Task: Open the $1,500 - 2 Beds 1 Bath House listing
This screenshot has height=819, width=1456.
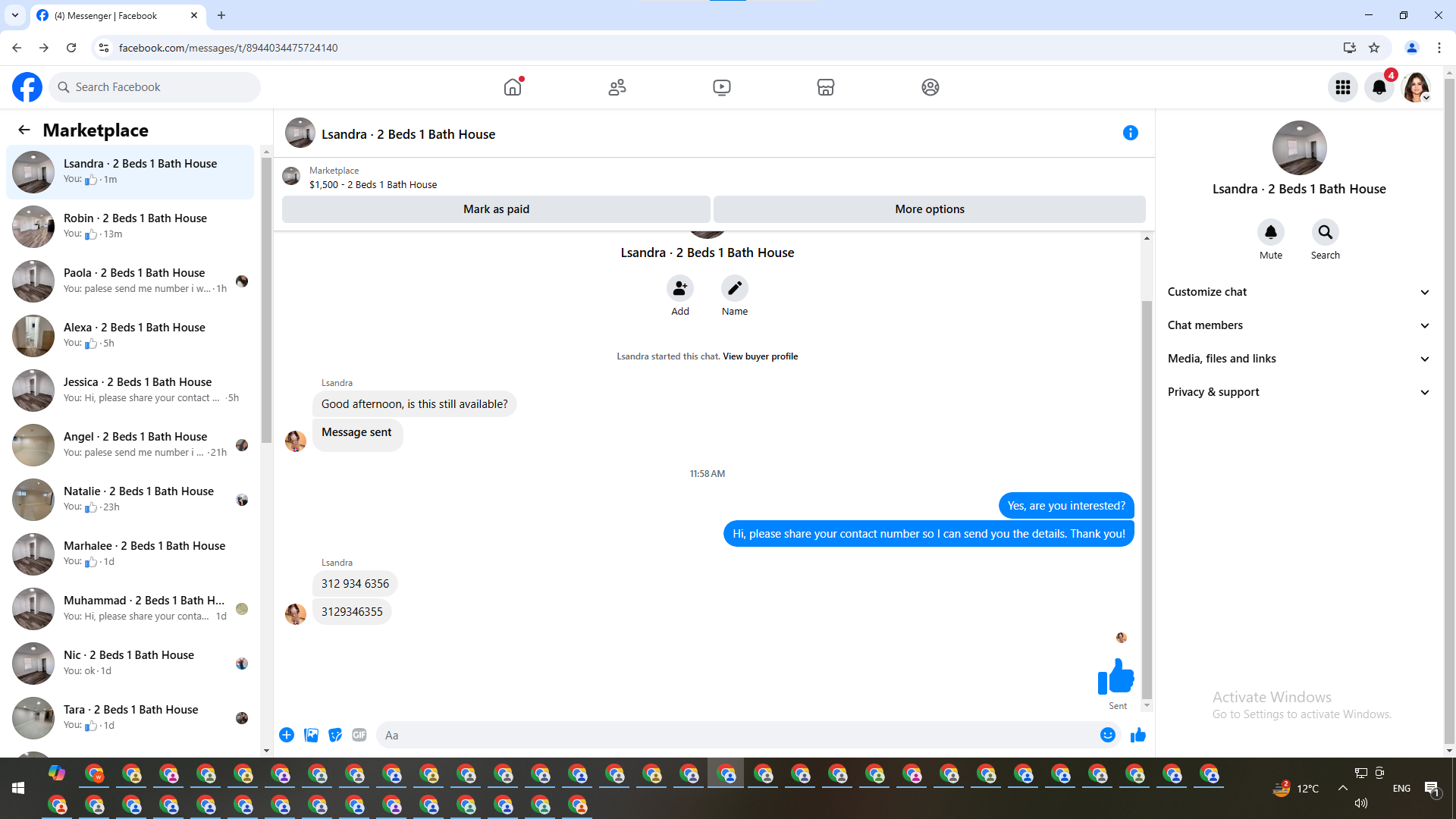Action: [373, 184]
